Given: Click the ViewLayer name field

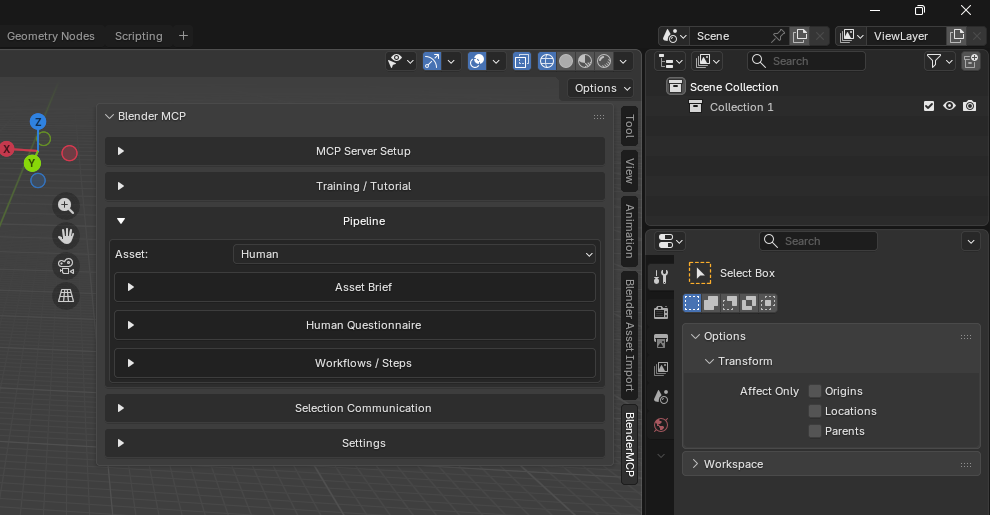Looking at the screenshot, I should [906, 36].
